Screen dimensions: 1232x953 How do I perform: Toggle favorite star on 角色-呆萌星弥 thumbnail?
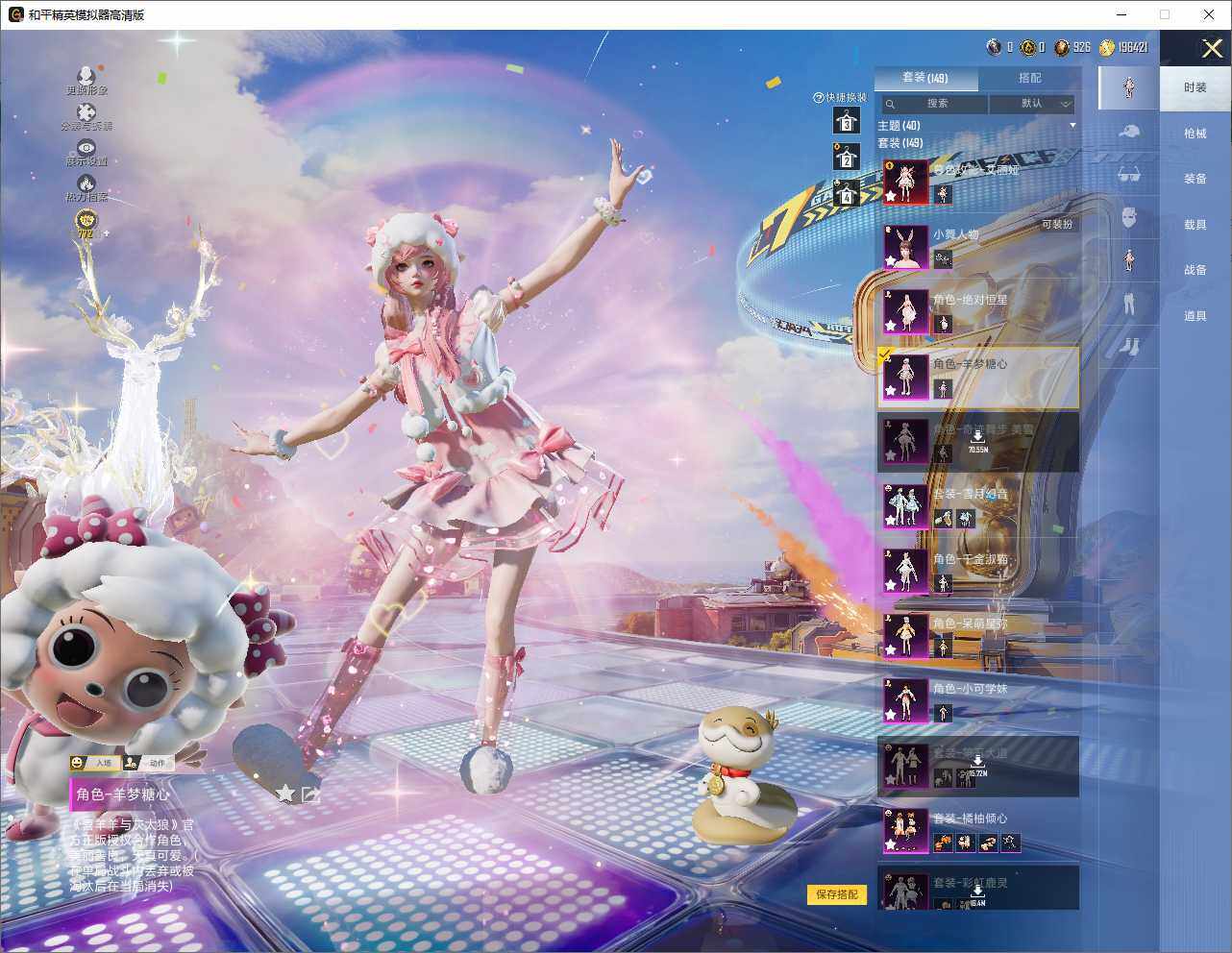point(891,650)
